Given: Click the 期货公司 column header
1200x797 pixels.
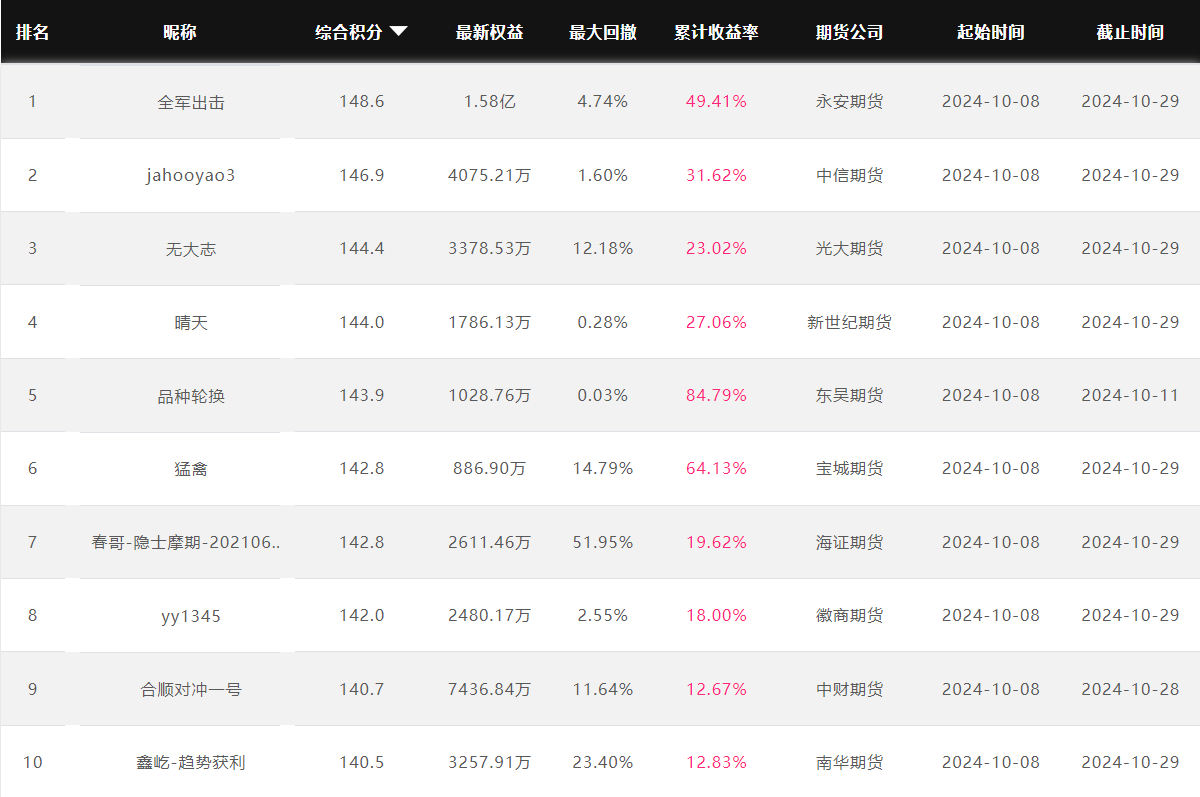Looking at the screenshot, I should point(850,32).
